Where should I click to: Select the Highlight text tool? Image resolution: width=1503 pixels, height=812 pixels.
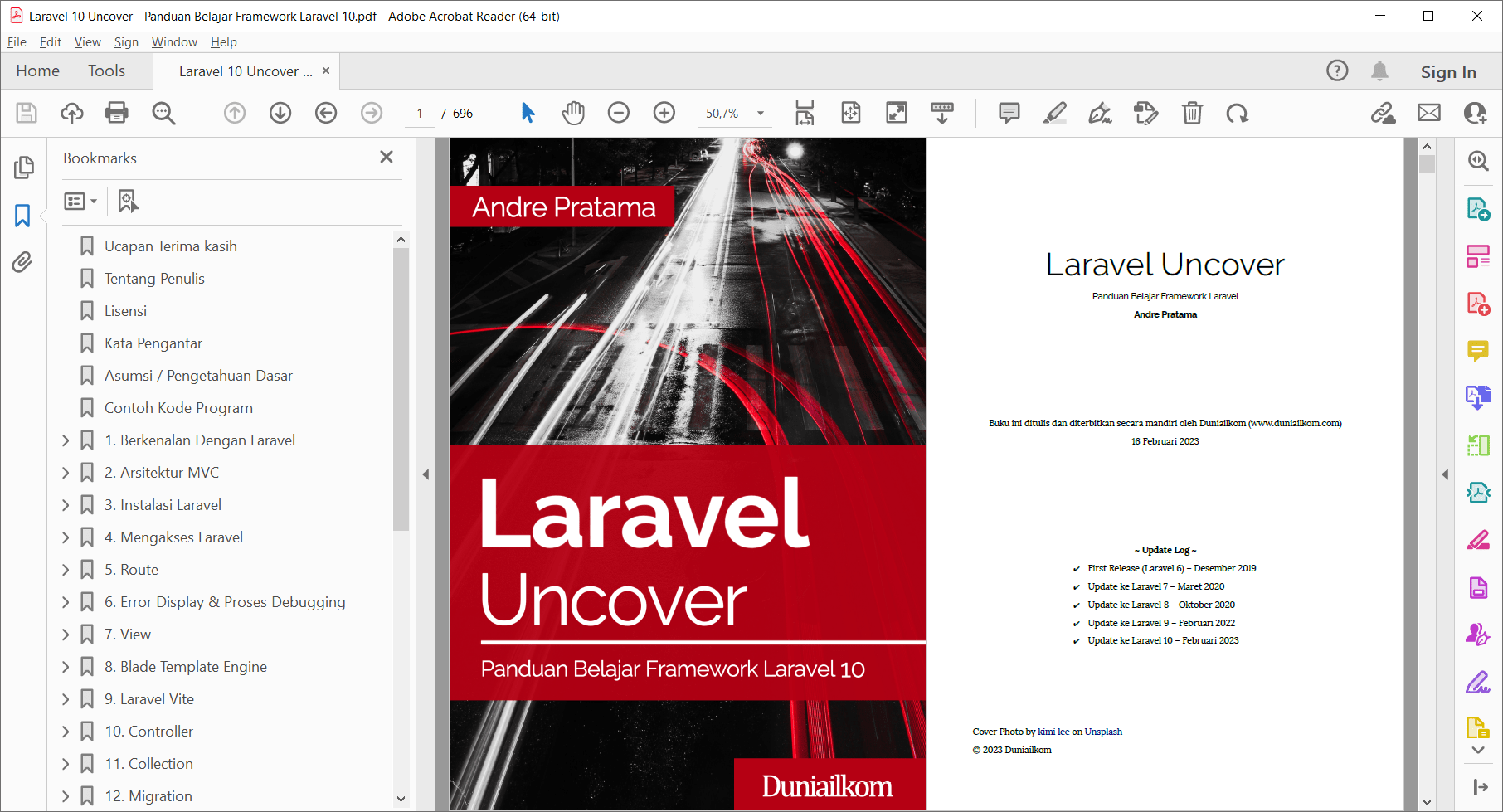1055,113
